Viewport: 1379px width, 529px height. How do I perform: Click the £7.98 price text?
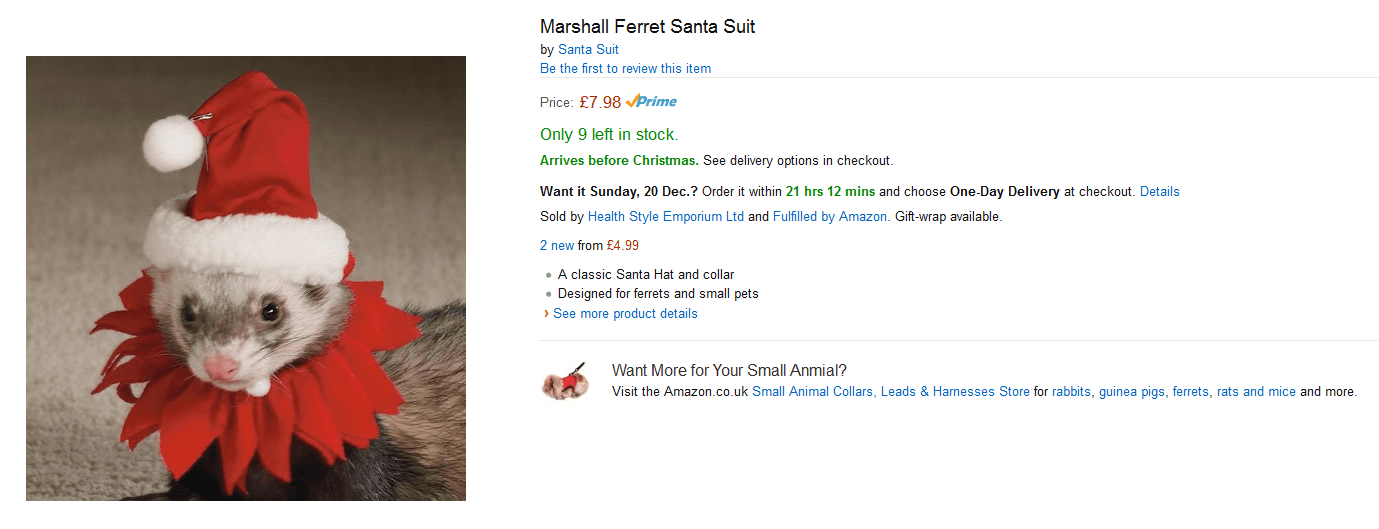point(600,101)
